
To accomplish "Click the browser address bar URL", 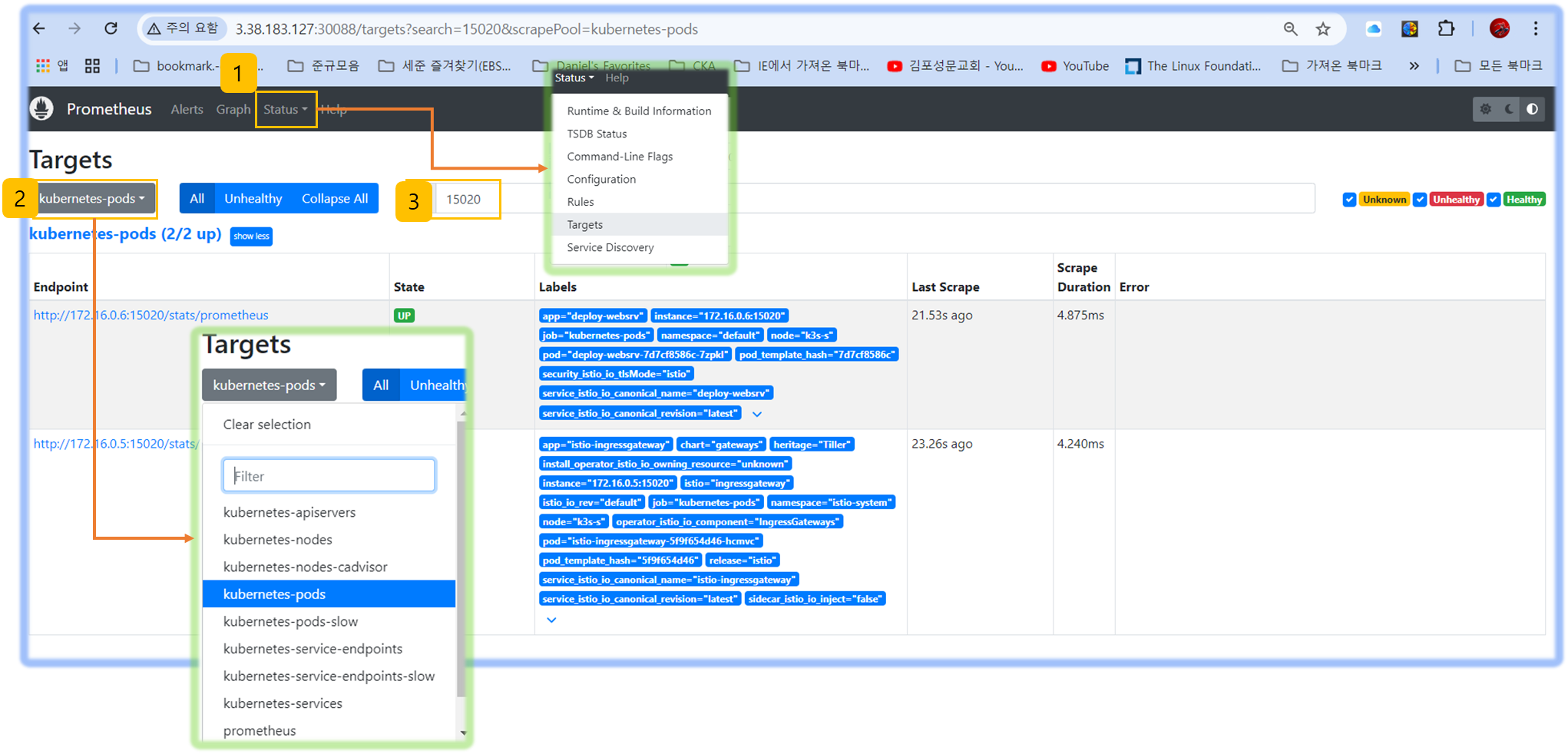I will [466, 28].
